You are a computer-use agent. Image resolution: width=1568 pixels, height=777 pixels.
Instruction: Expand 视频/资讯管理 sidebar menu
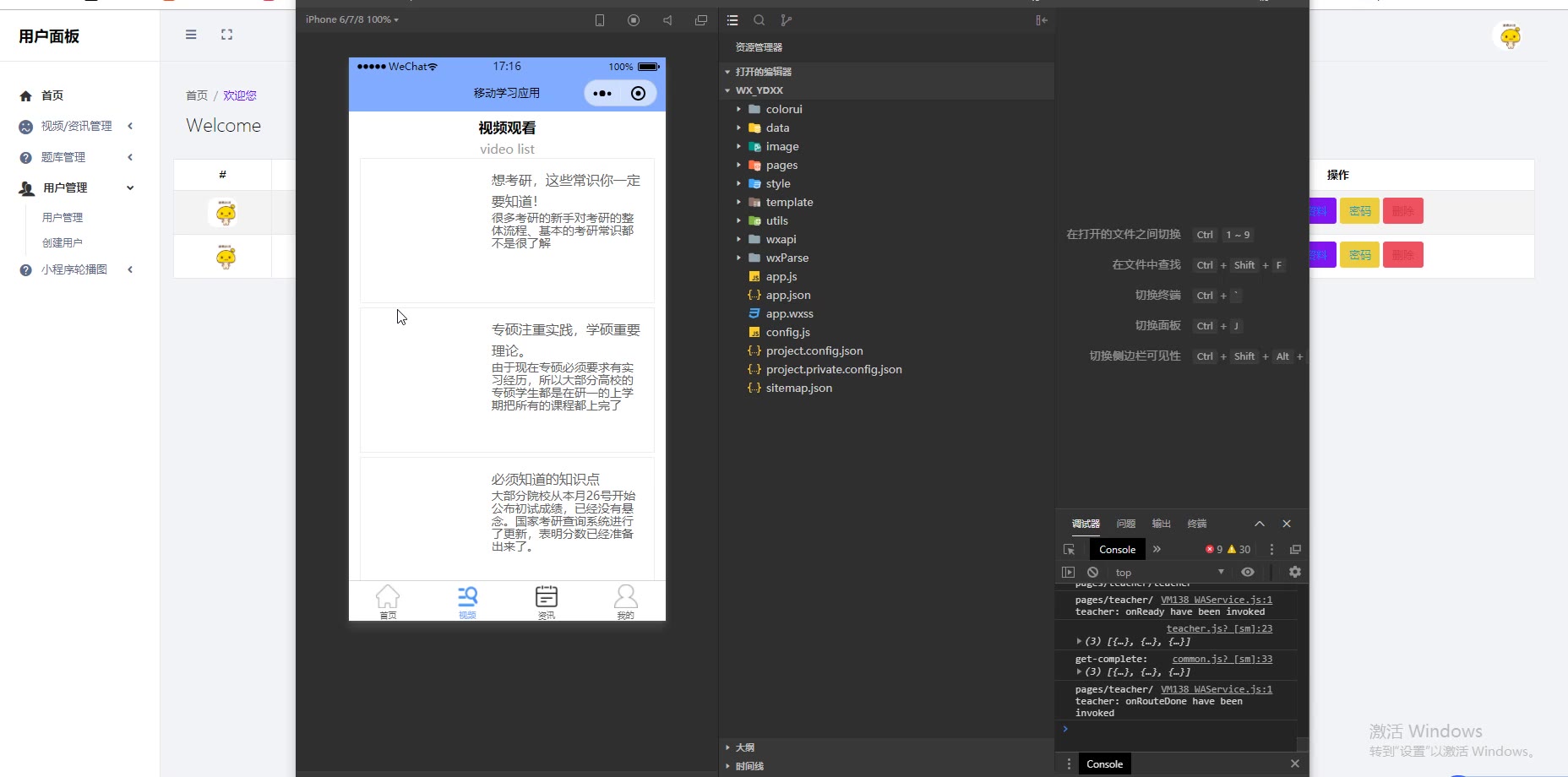(x=76, y=126)
